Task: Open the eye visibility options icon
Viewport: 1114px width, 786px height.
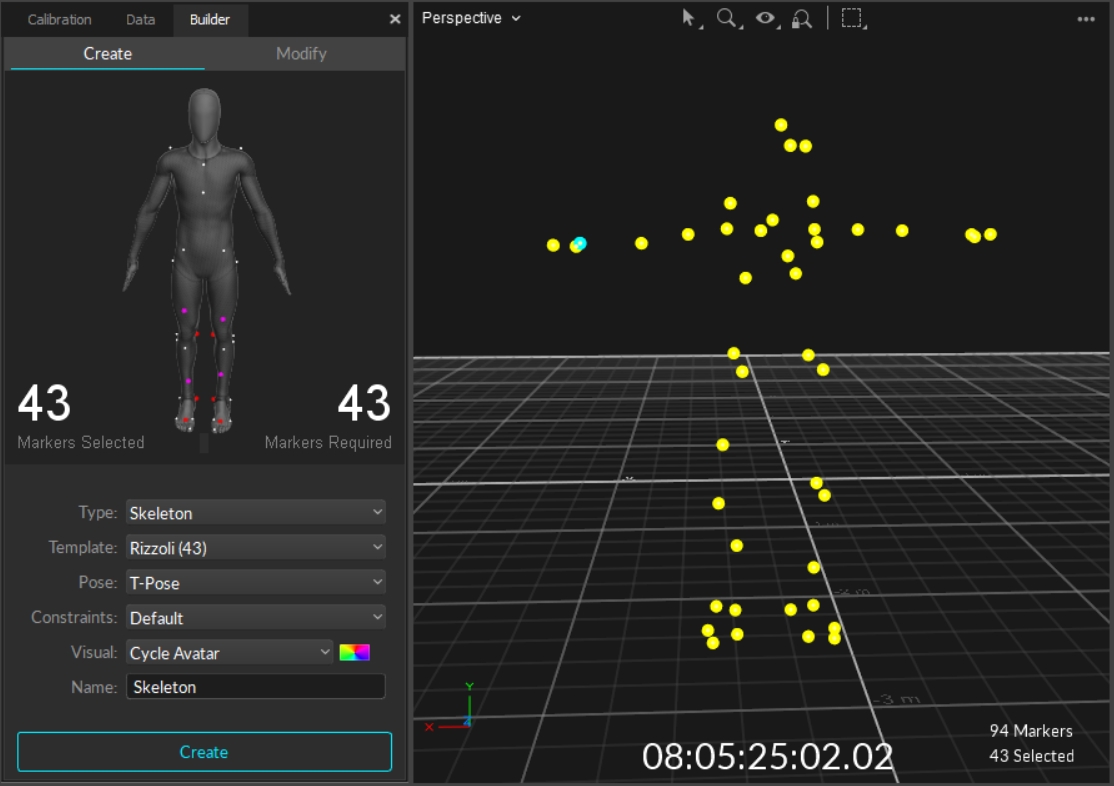Action: point(766,18)
